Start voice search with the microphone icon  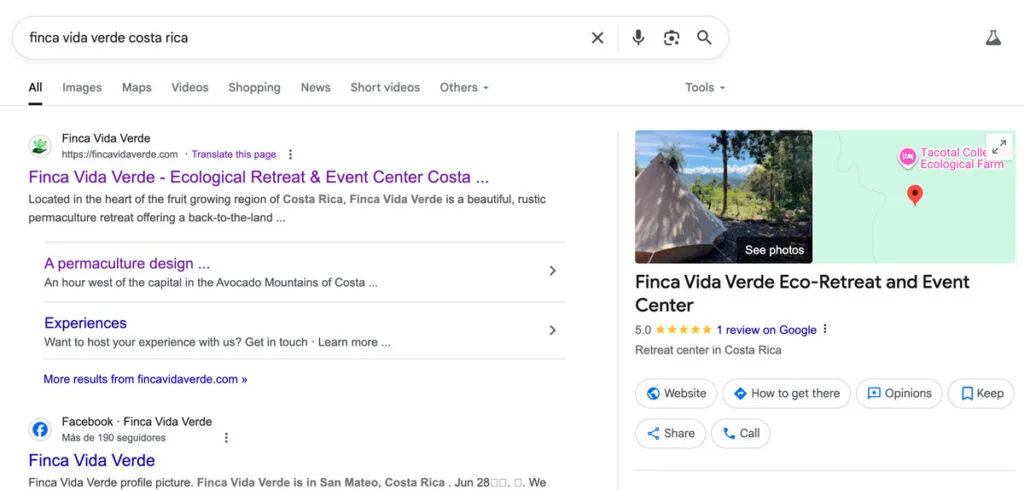[x=638, y=38]
